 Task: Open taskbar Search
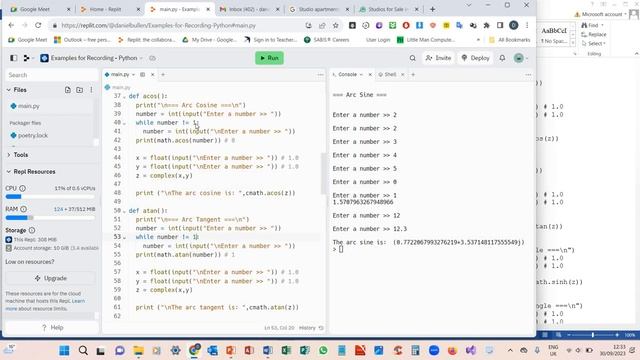83,350
